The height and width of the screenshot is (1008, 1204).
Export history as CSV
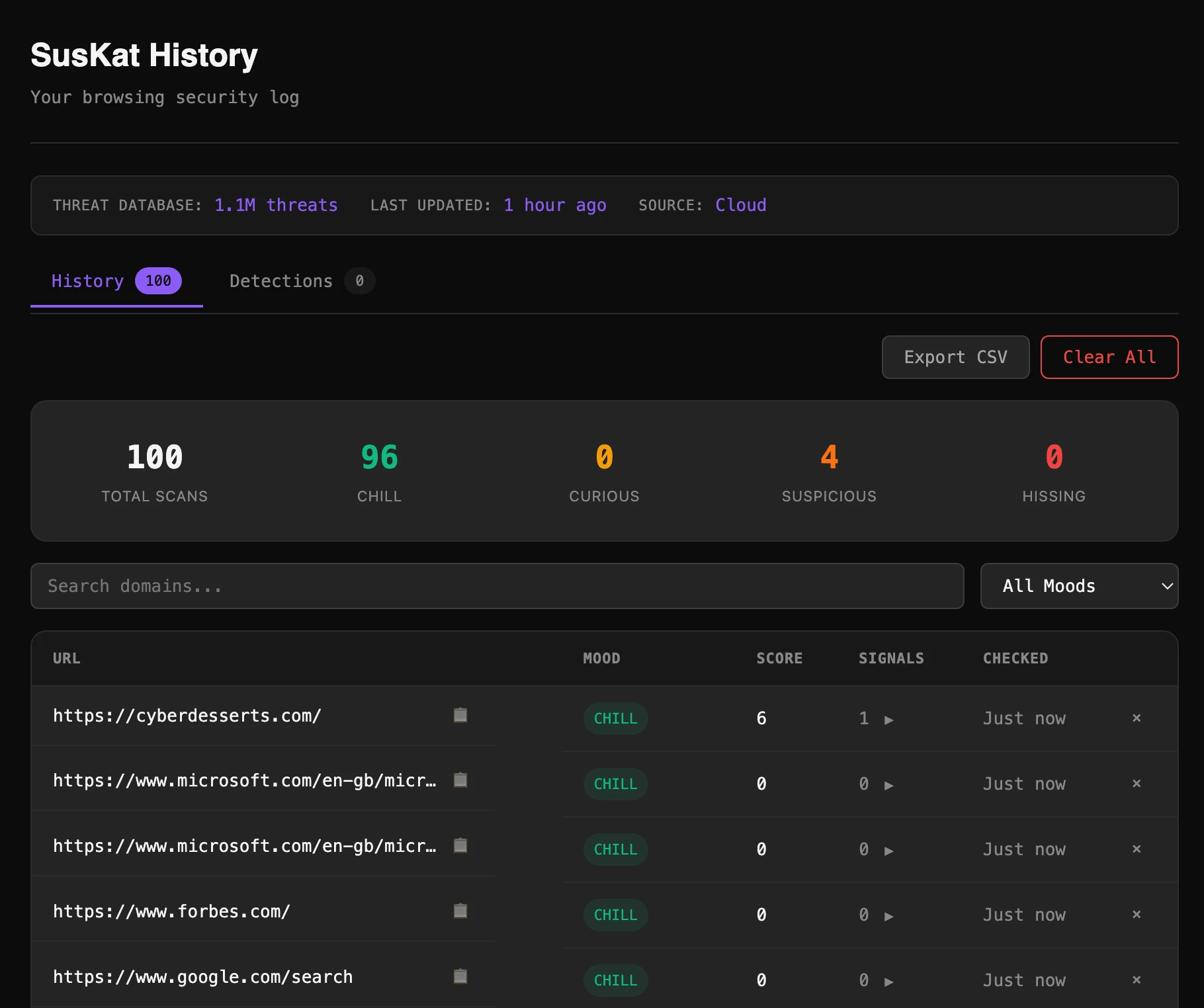[x=955, y=357]
